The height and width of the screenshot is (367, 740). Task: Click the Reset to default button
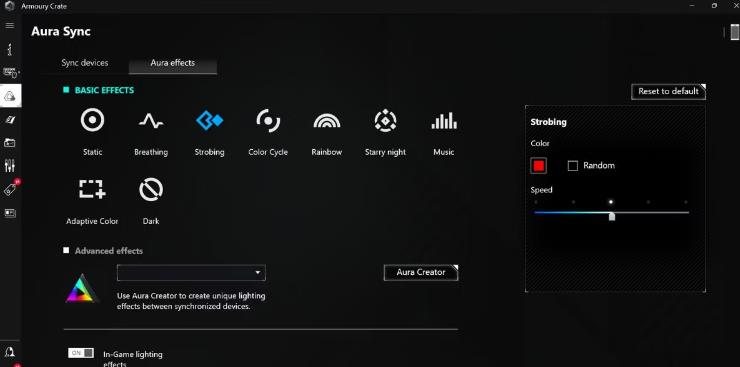pyautogui.click(x=668, y=92)
